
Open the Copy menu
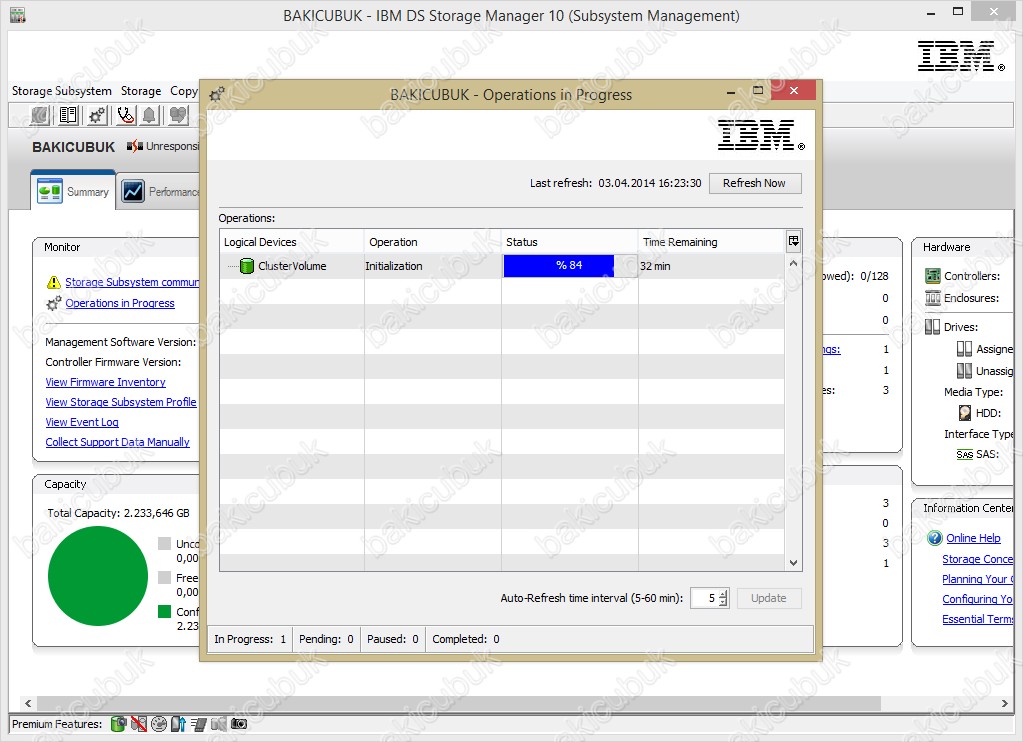(184, 91)
